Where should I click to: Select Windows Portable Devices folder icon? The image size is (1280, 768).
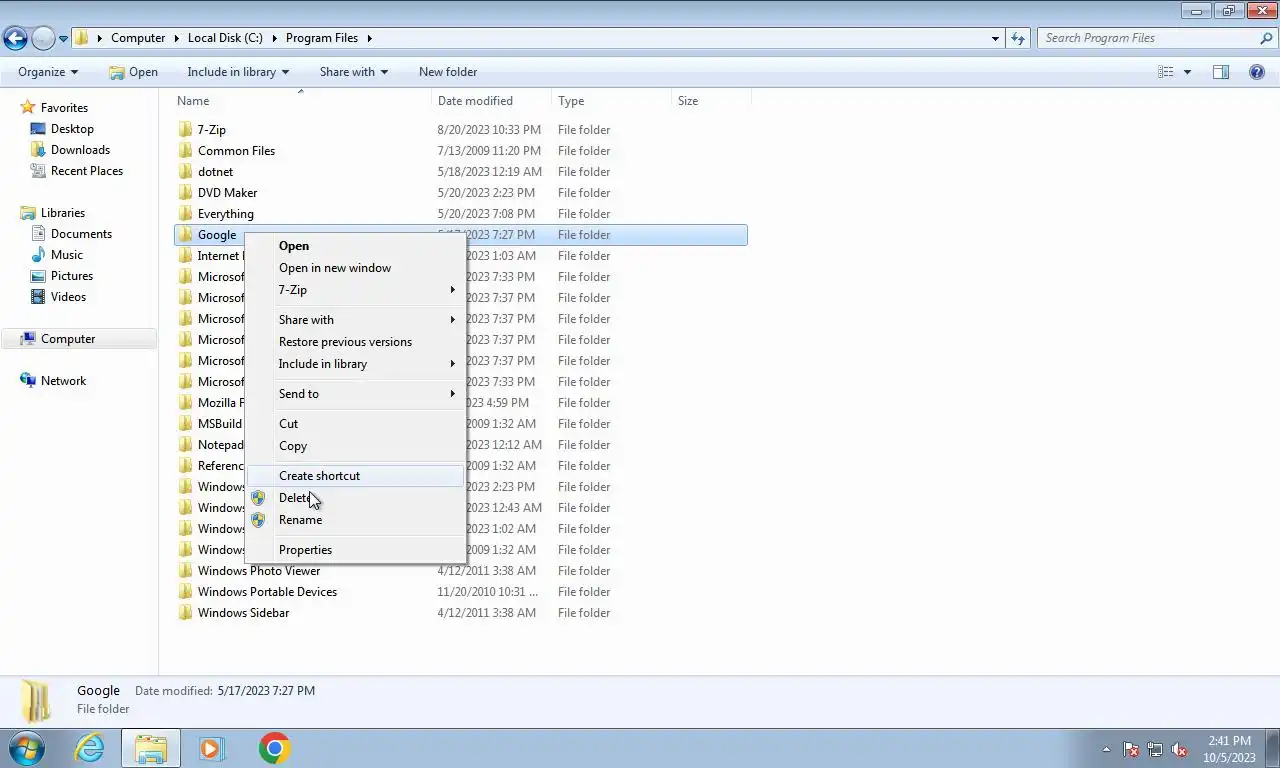click(x=185, y=592)
